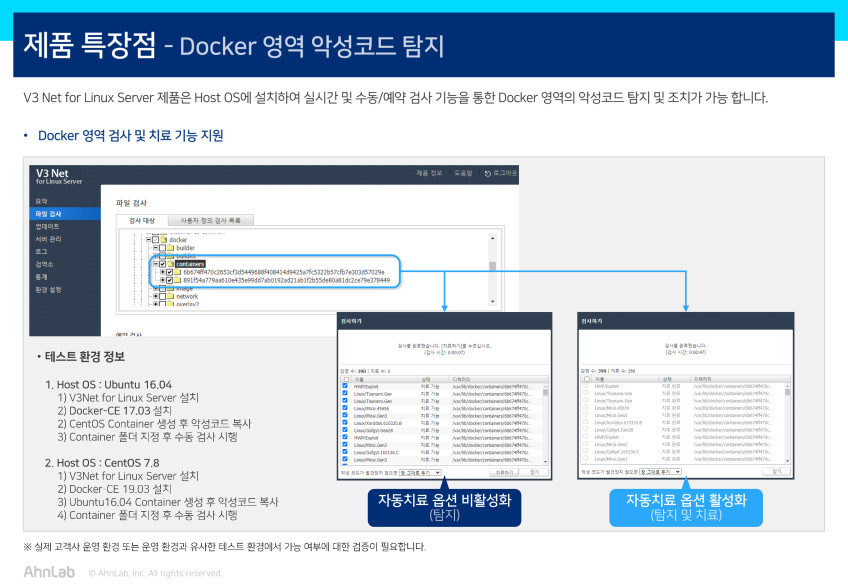Viewport: 848px width, 587px height.
Task: Click 닫기 in the 치료 완료 dialog
Action: coord(777,472)
